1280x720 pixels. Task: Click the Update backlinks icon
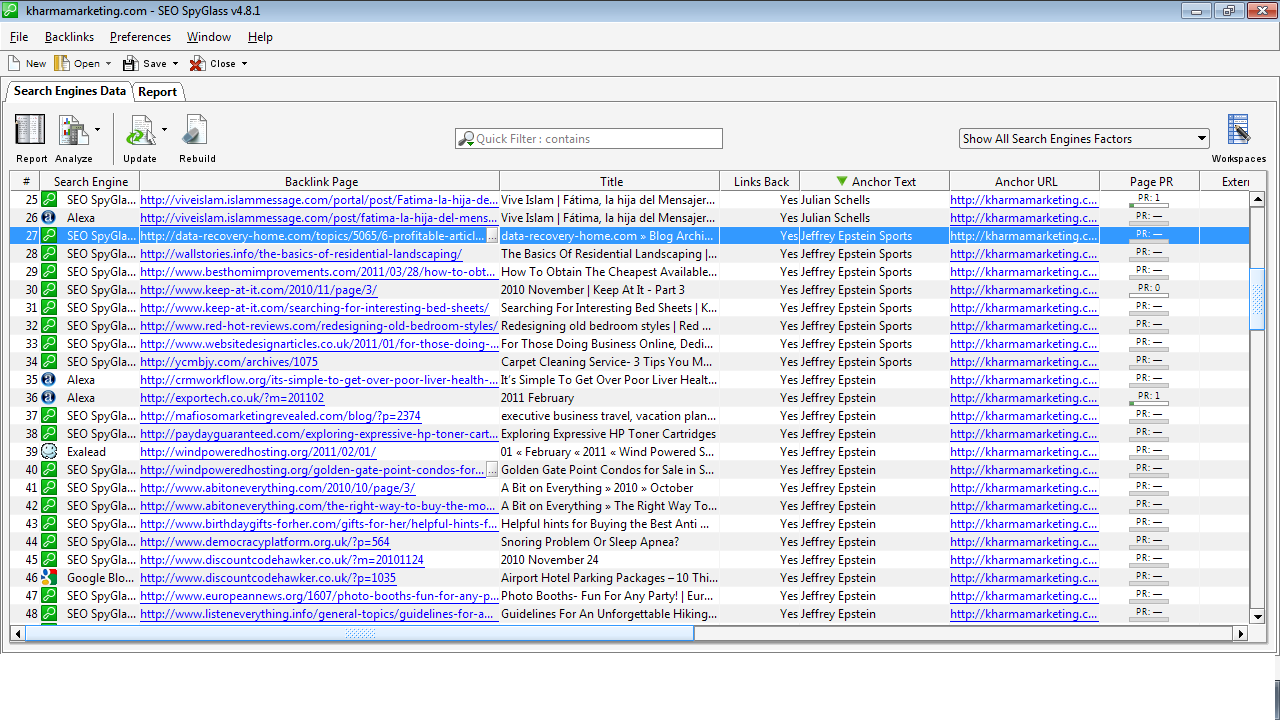click(140, 131)
